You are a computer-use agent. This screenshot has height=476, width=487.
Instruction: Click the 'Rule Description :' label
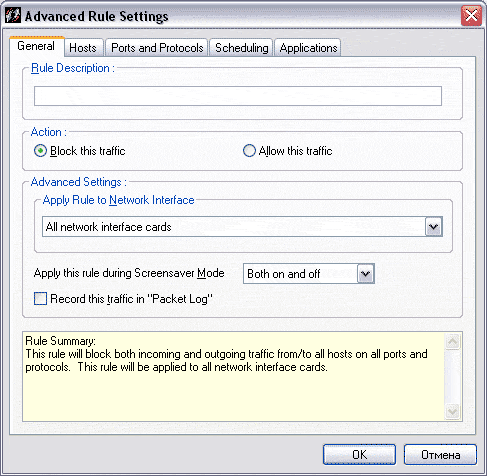[x=73, y=68]
